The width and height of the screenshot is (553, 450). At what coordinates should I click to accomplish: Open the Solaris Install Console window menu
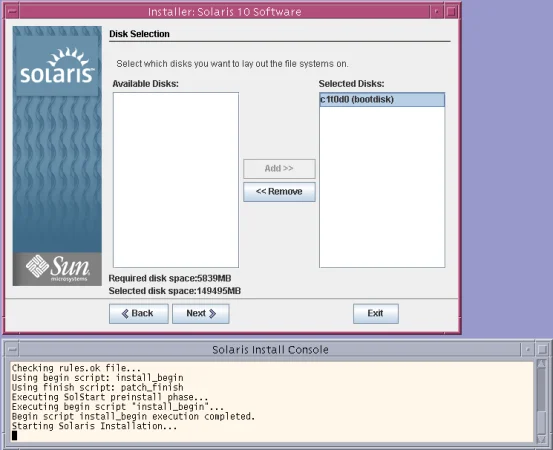click(13, 349)
